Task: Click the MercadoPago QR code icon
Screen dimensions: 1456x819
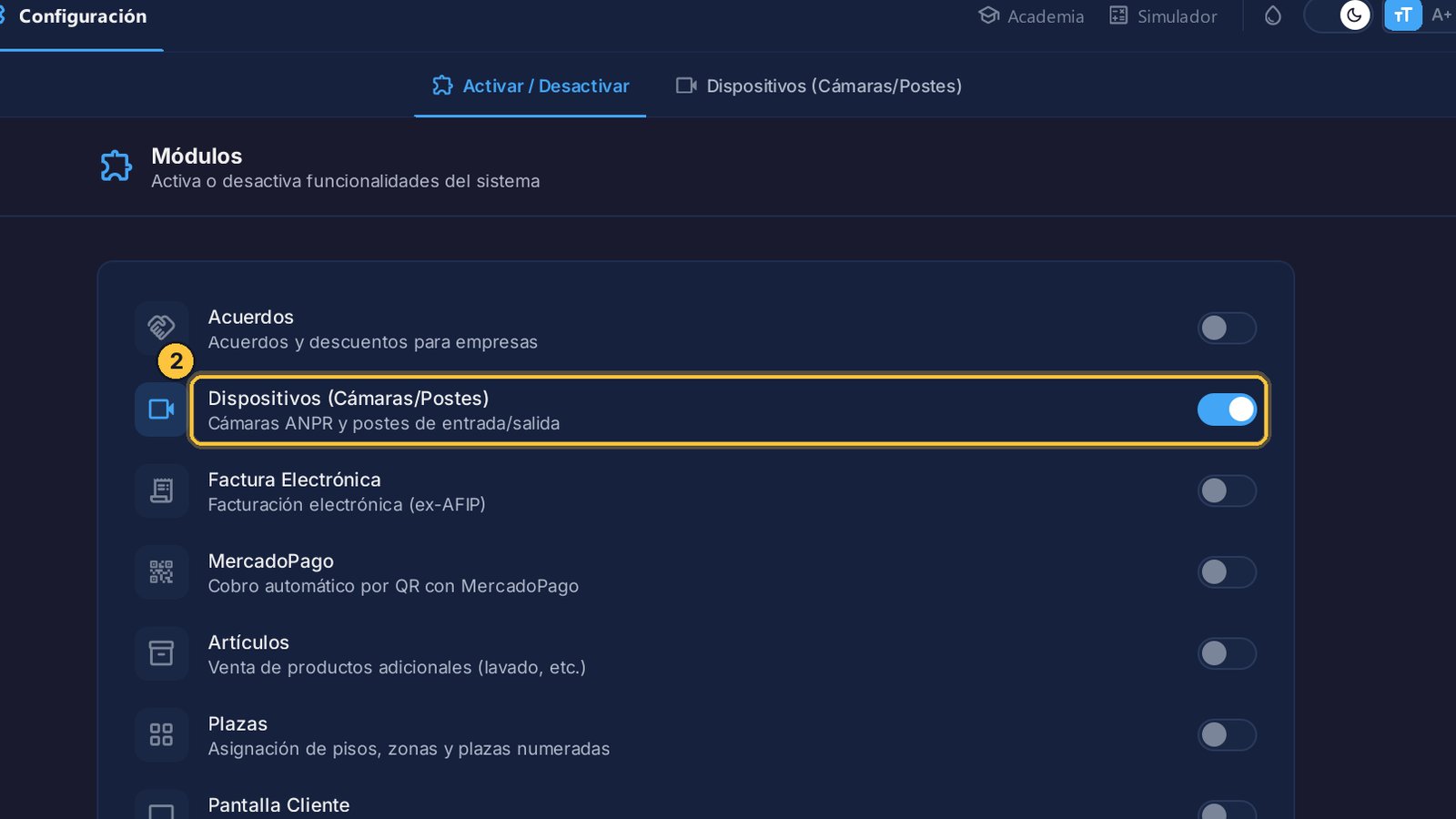Action: point(161,571)
